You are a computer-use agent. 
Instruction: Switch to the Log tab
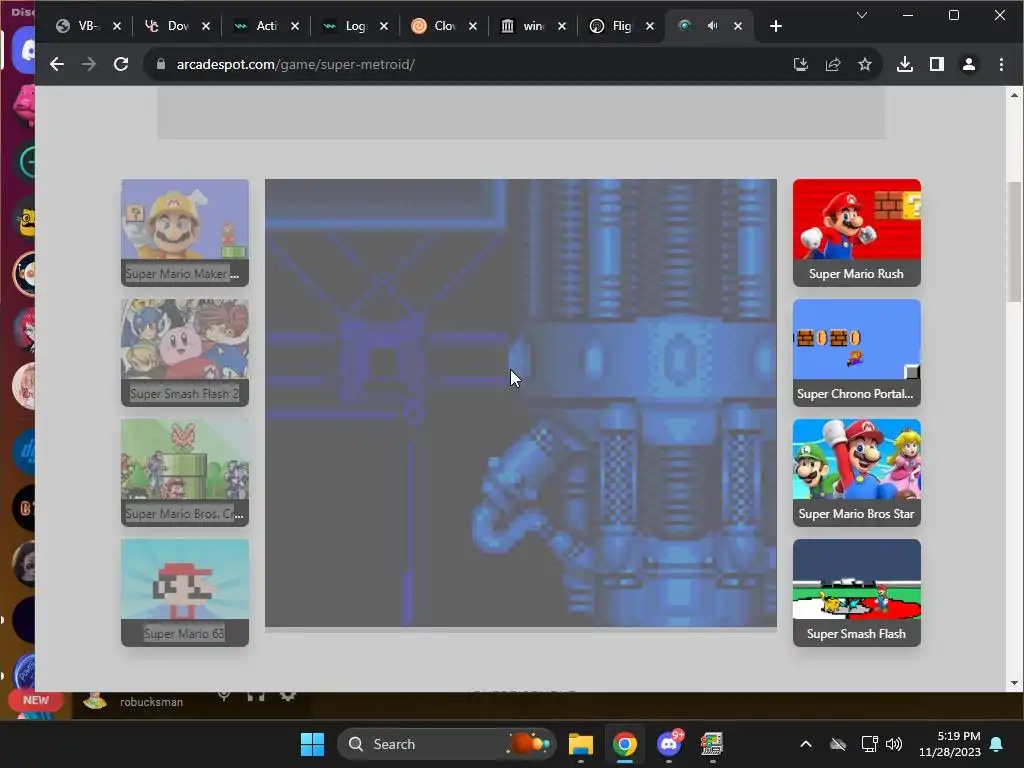pos(346,26)
